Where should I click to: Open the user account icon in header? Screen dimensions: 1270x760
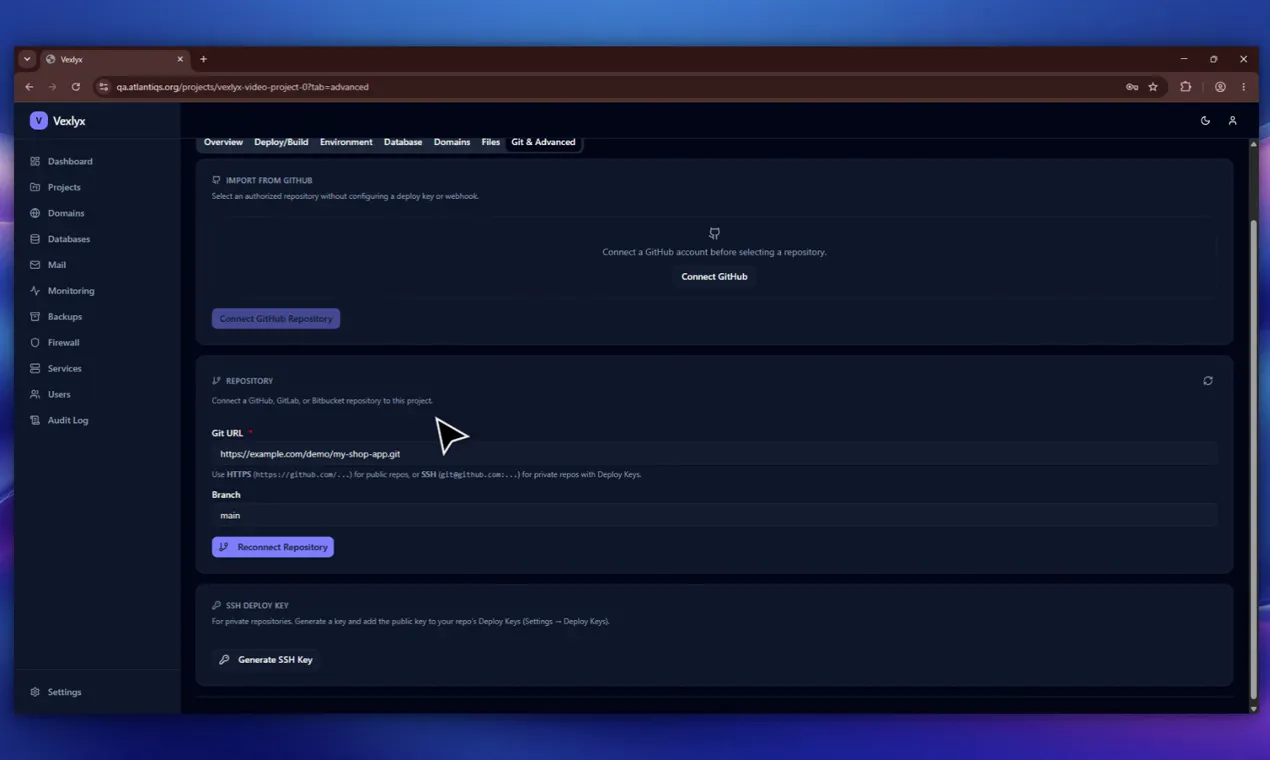click(1232, 121)
